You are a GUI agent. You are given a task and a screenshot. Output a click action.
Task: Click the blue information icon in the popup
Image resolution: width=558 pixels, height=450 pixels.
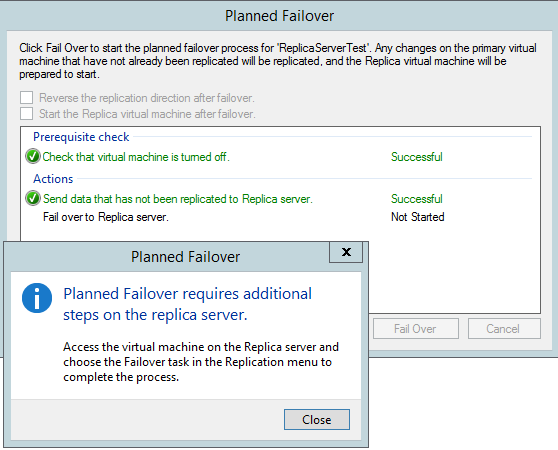coord(37,298)
